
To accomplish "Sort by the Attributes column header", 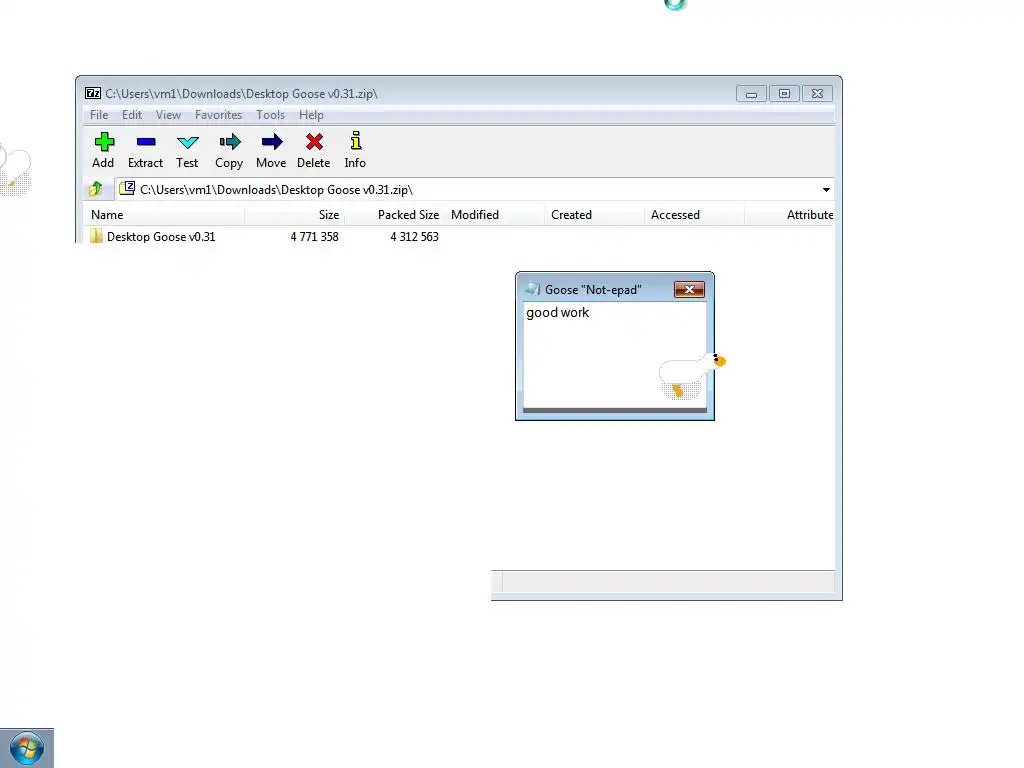I will [x=790, y=215].
